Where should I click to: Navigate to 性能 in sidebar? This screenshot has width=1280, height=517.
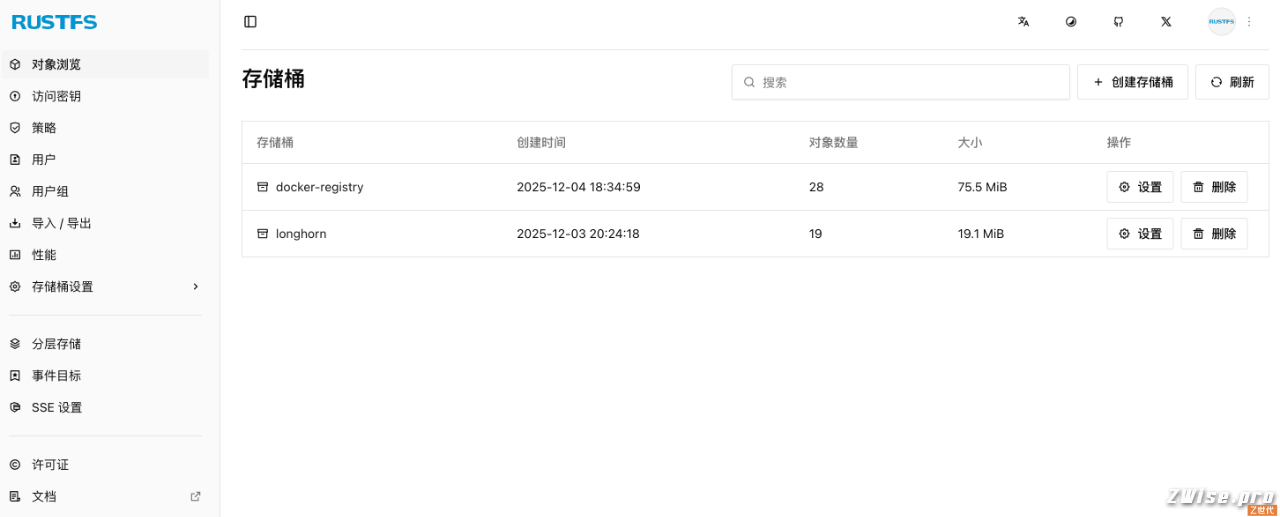[44, 255]
